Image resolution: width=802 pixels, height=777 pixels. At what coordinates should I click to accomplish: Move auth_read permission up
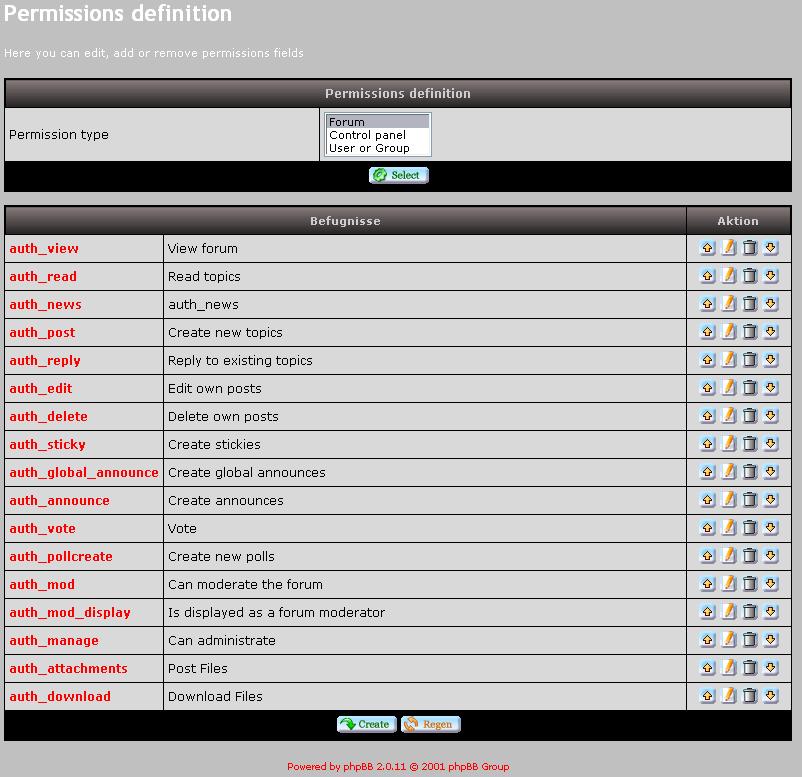(708, 276)
